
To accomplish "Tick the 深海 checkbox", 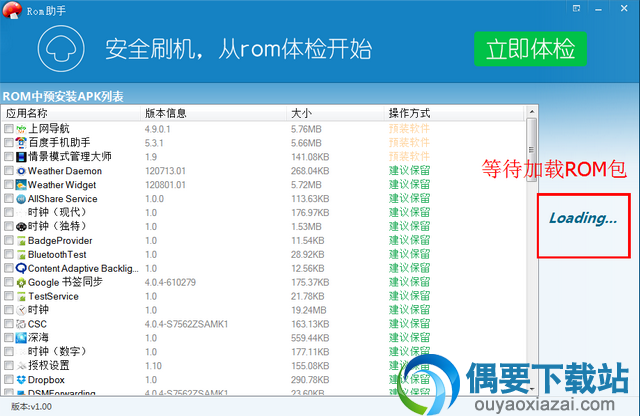I will coord(9,338).
